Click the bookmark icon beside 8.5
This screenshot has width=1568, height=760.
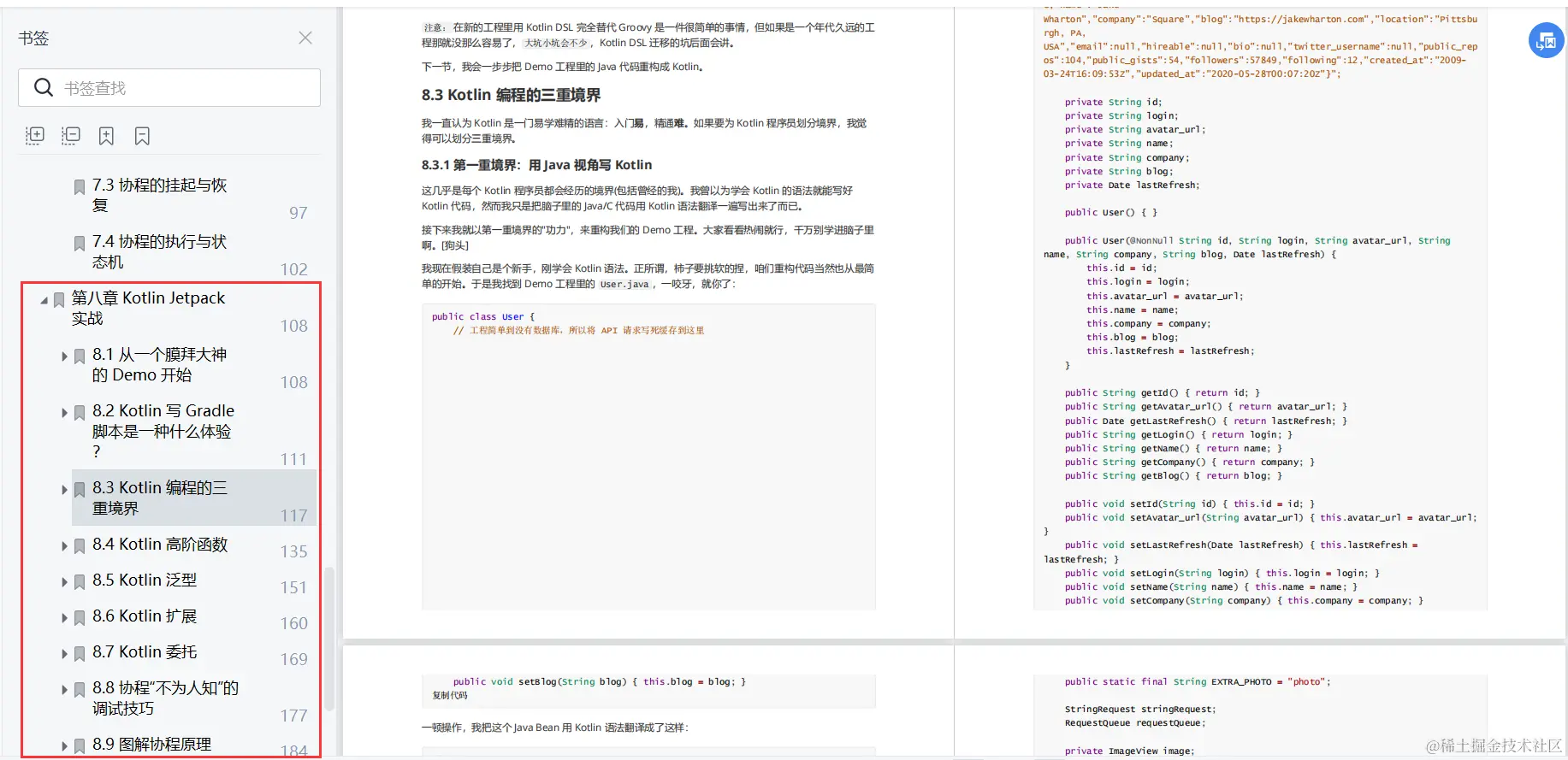pos(80,582)
